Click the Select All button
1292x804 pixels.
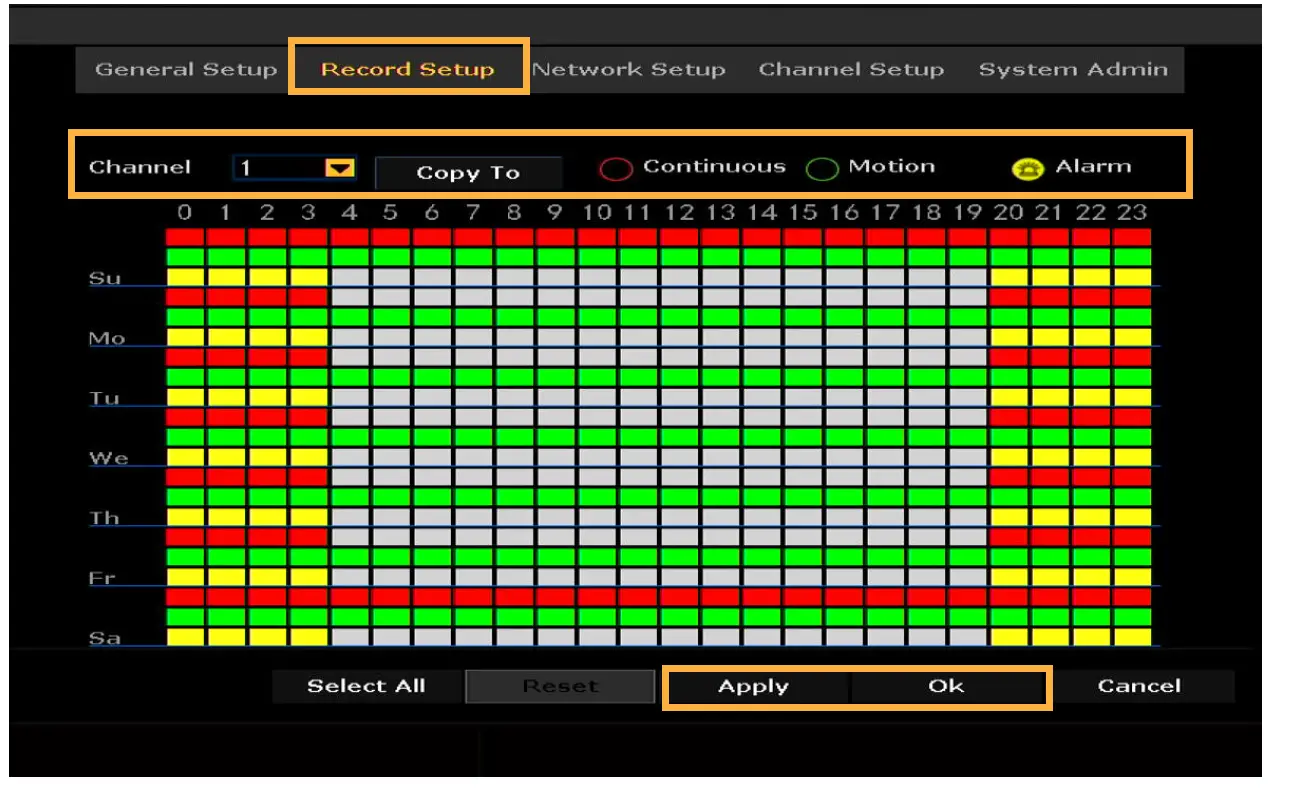(366, 686)
